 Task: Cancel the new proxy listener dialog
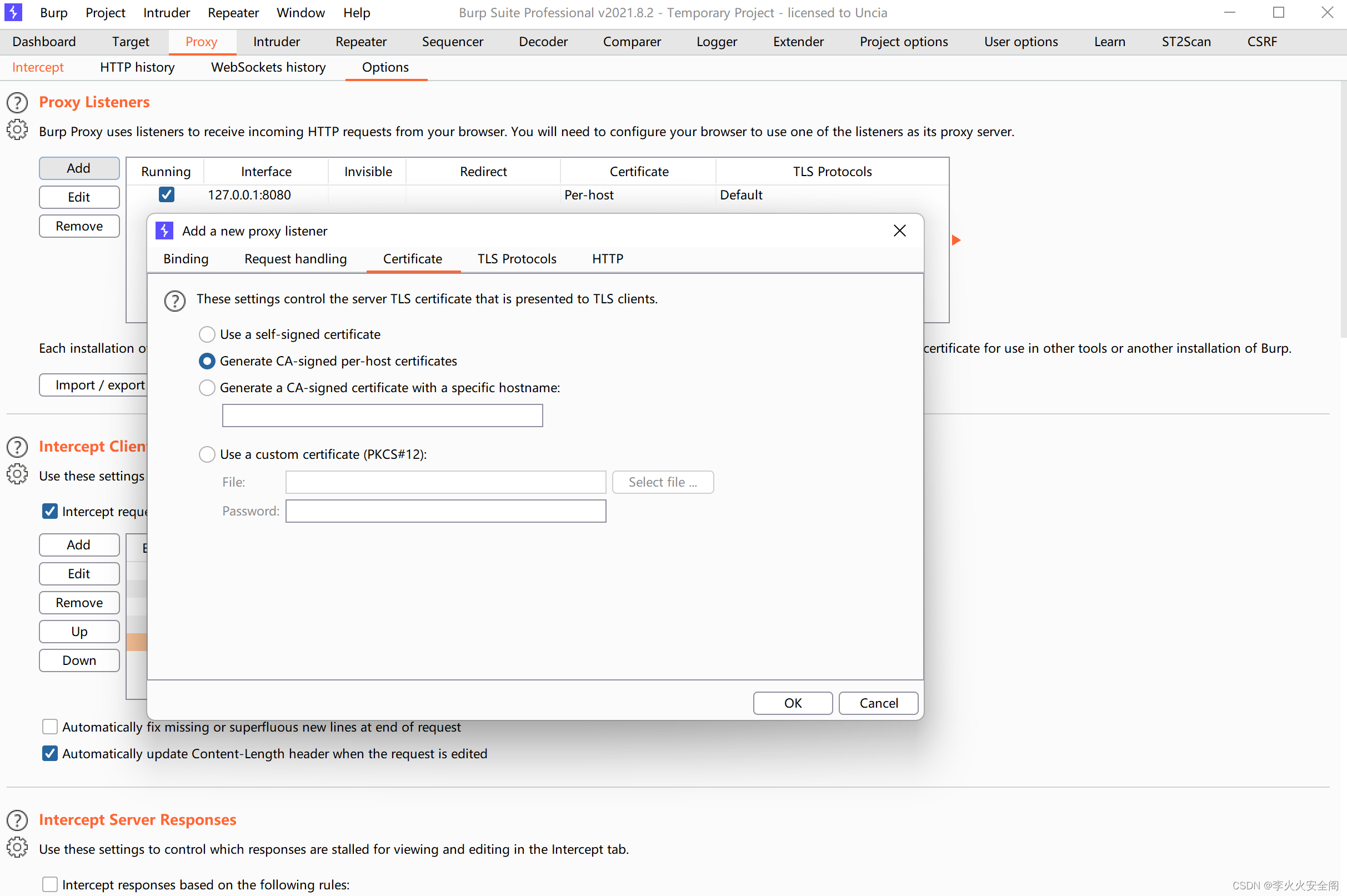pos(879,703)
